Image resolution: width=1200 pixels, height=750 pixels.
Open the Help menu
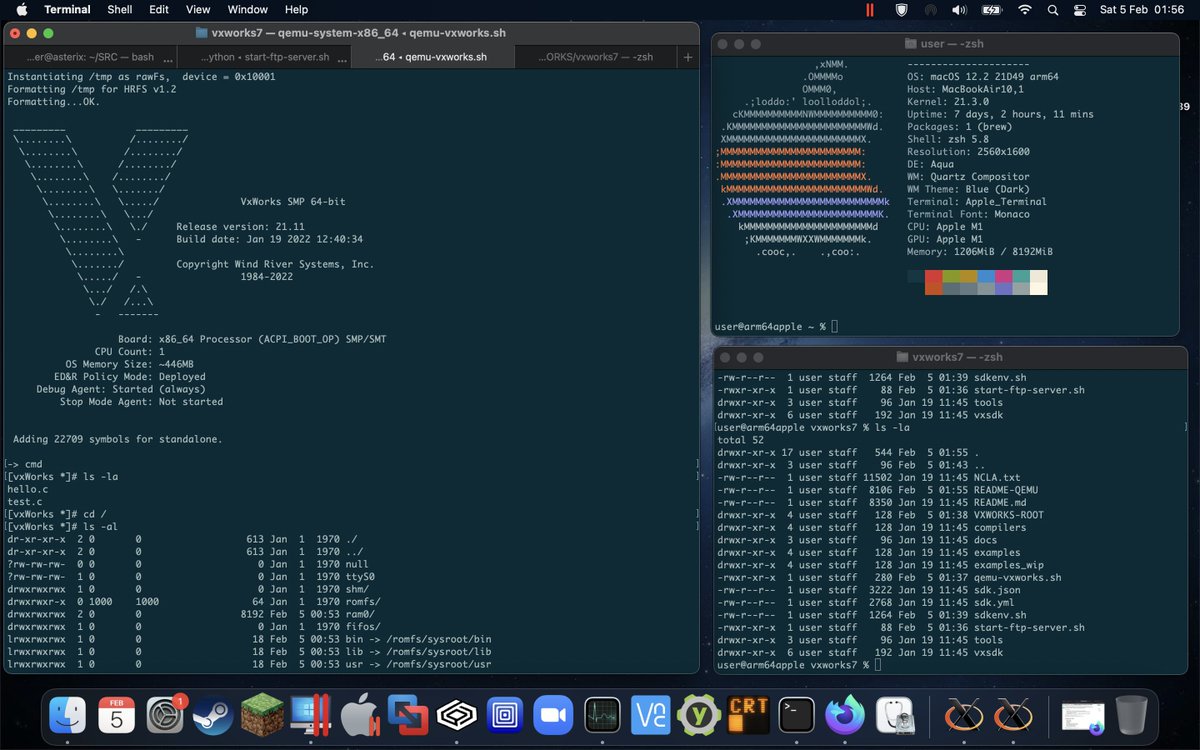[296, 9]
